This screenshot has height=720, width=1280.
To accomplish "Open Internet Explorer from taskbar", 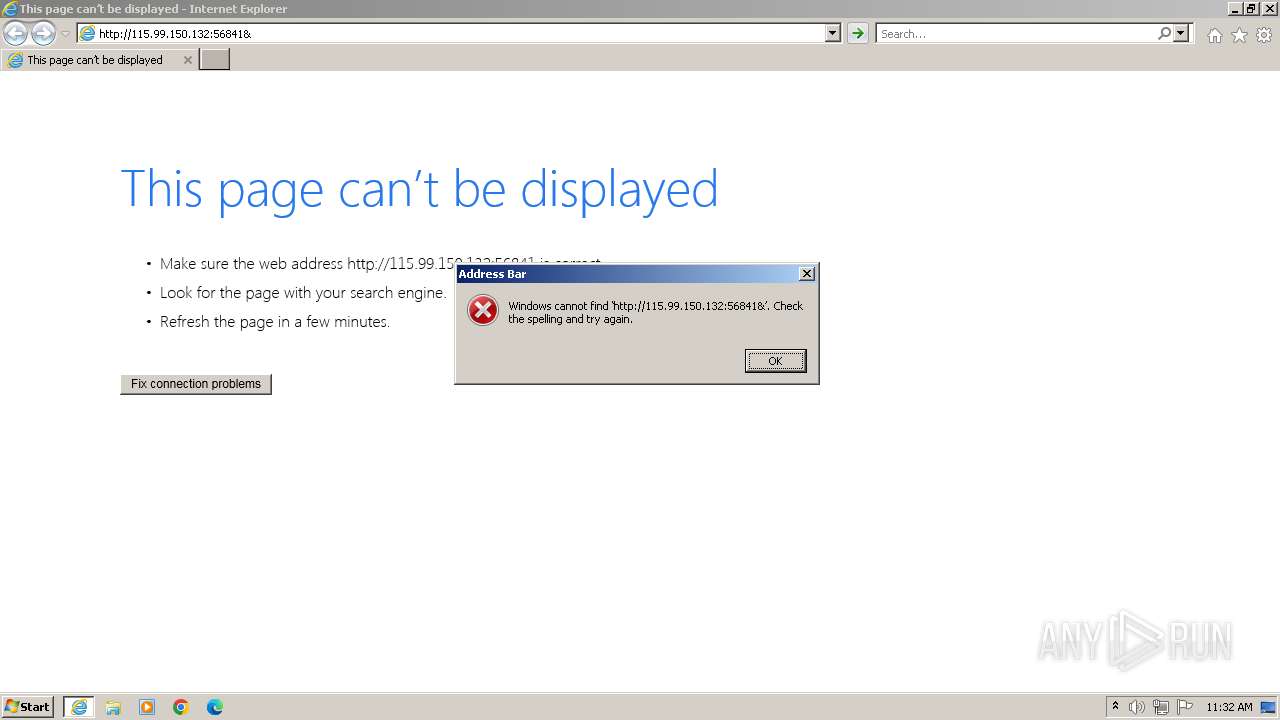I will (x=79, y=707).
